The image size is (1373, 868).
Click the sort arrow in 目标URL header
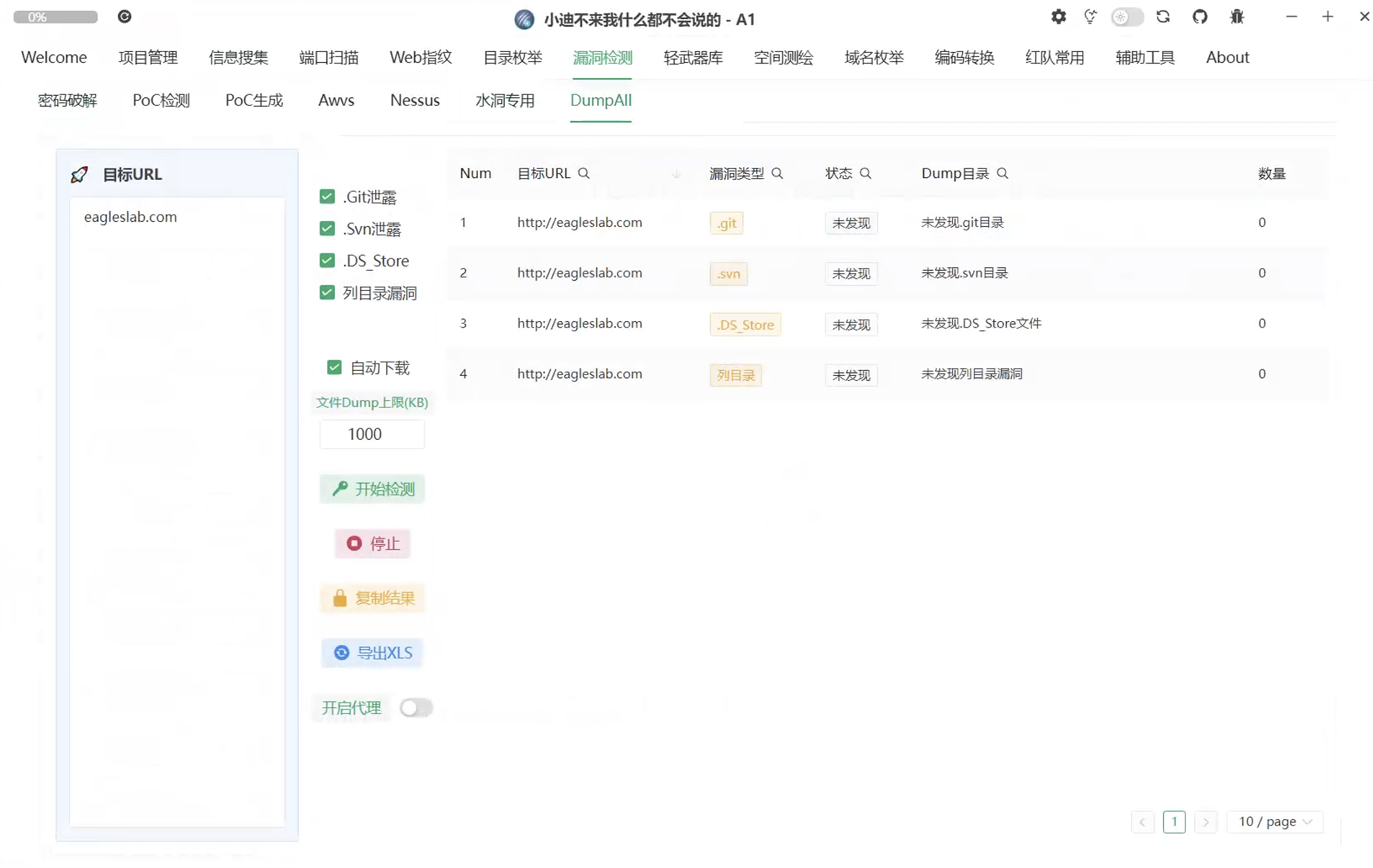676,174
